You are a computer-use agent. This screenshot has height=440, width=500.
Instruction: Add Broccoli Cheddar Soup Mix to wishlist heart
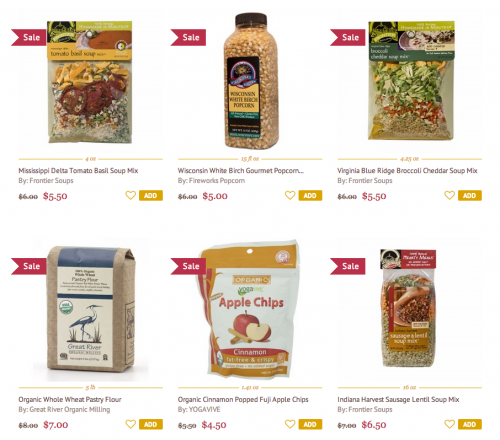tap(449, 195)
